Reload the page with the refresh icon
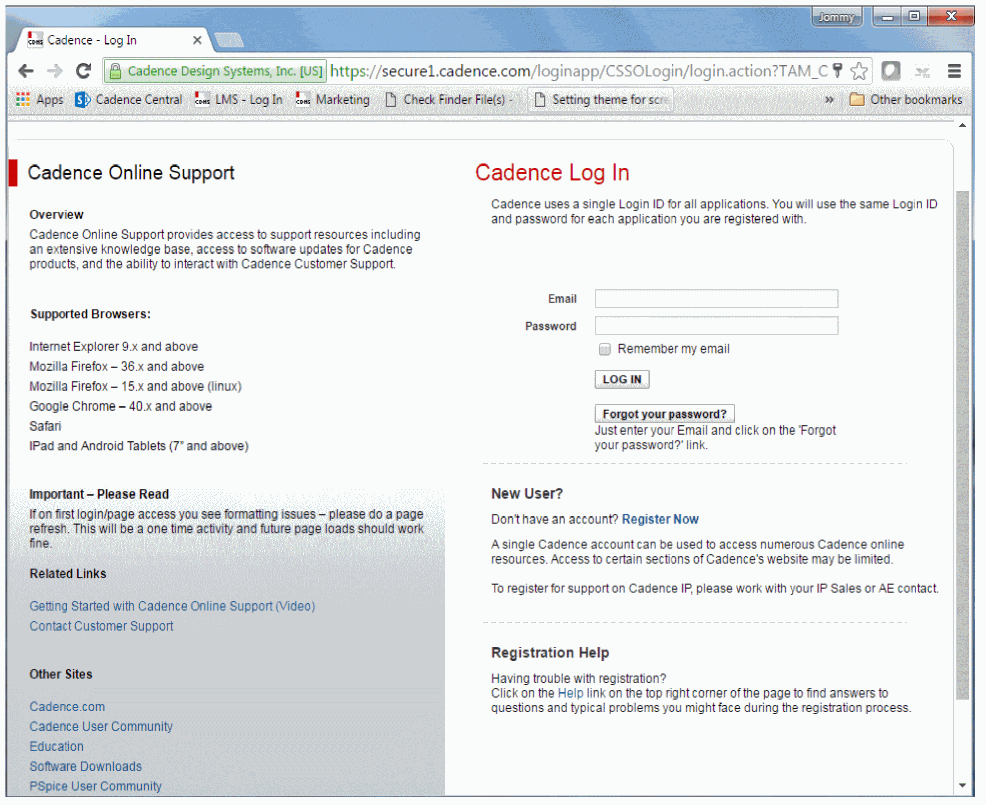Screen dimensions: 986x805 tap(83, 71)
